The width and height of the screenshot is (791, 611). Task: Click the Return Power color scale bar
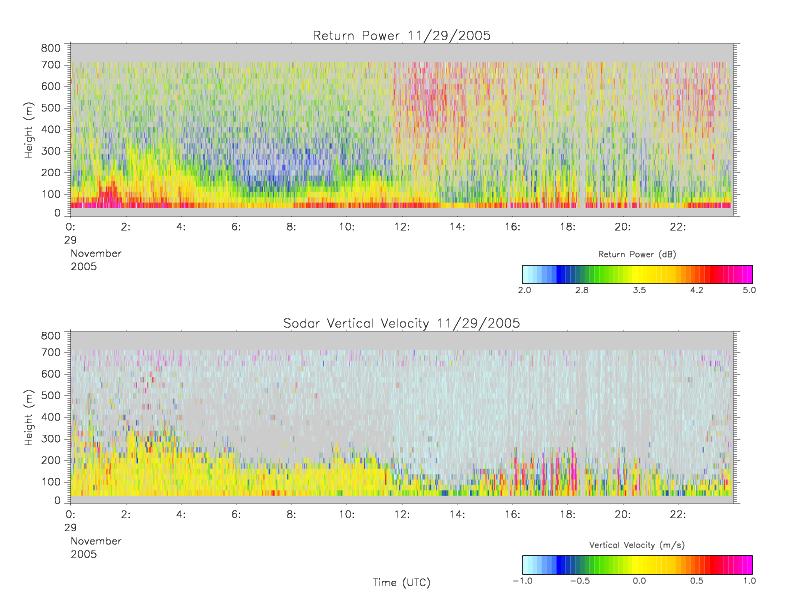click(x=637, y=274)
